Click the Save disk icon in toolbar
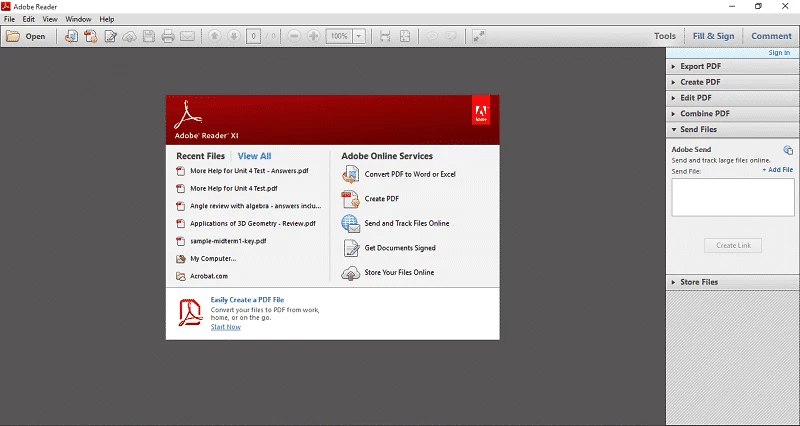Screen dimensions: 800x426 point(149,36)
